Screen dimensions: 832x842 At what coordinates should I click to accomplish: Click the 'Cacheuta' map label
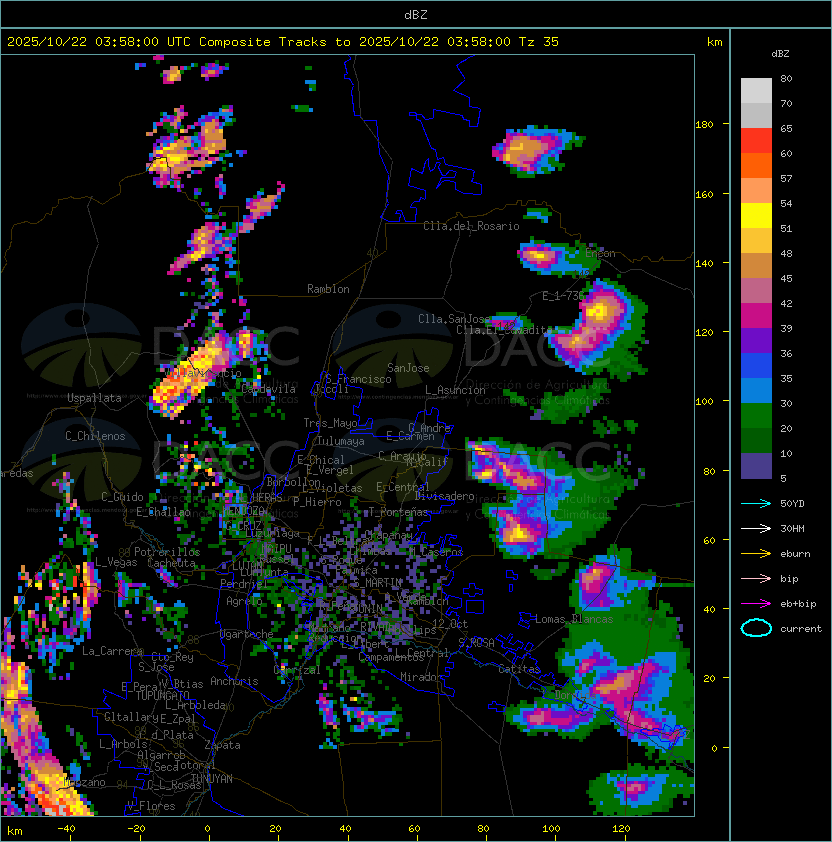pos(171,563)
